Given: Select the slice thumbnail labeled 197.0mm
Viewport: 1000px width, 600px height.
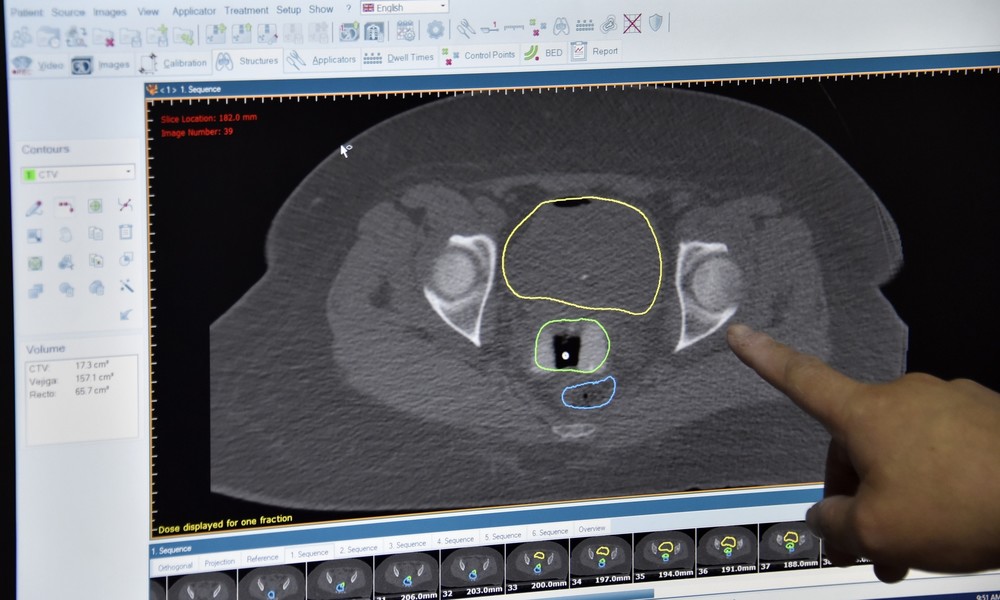Looking at the screenshot, I should coord(601,561).
